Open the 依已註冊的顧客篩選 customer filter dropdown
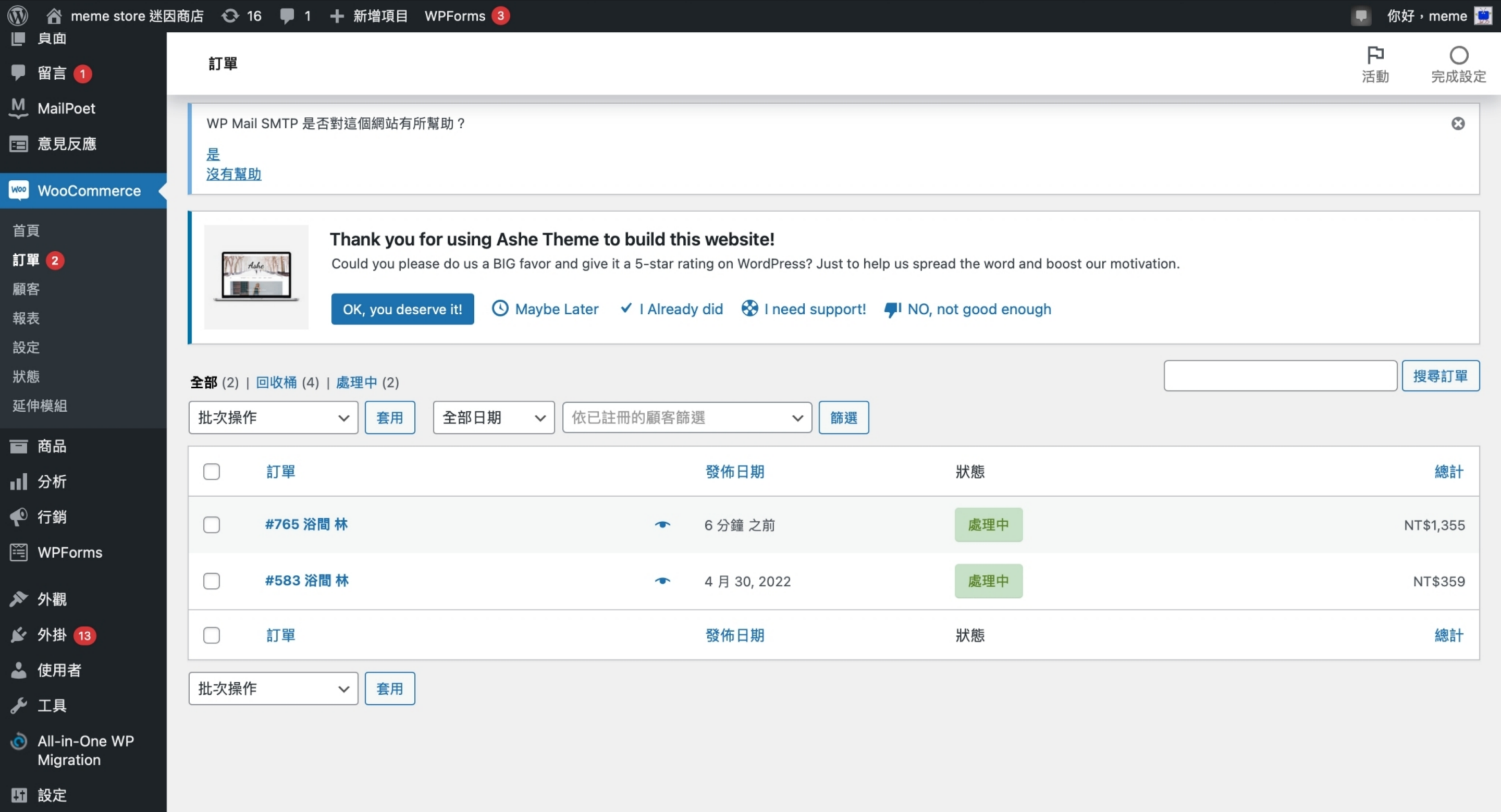Image resolution: width=1501 pixels, height=812 pixels. click(686, 417)
